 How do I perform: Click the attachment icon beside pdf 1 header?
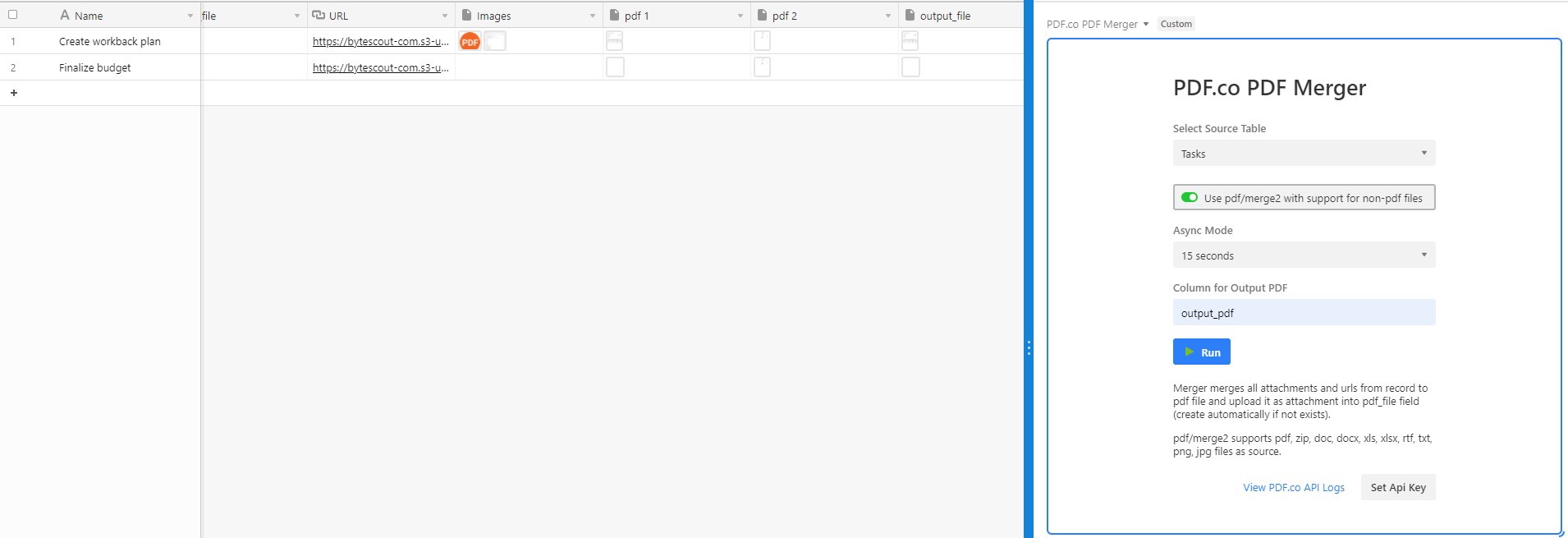(x=614, y=15)
